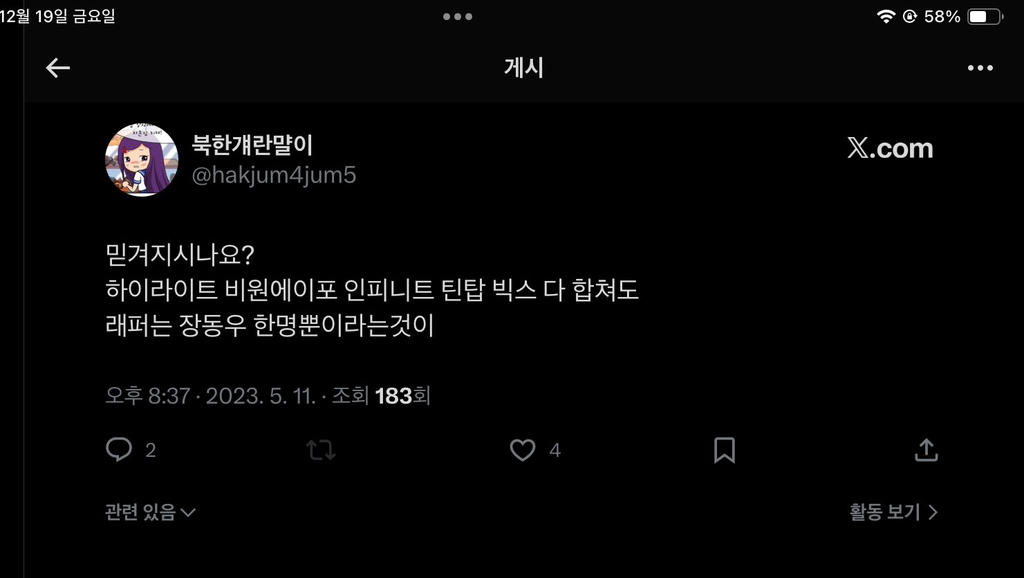Tap the repost arrows icon
The image size is (1024, 578).
[321, 449]
